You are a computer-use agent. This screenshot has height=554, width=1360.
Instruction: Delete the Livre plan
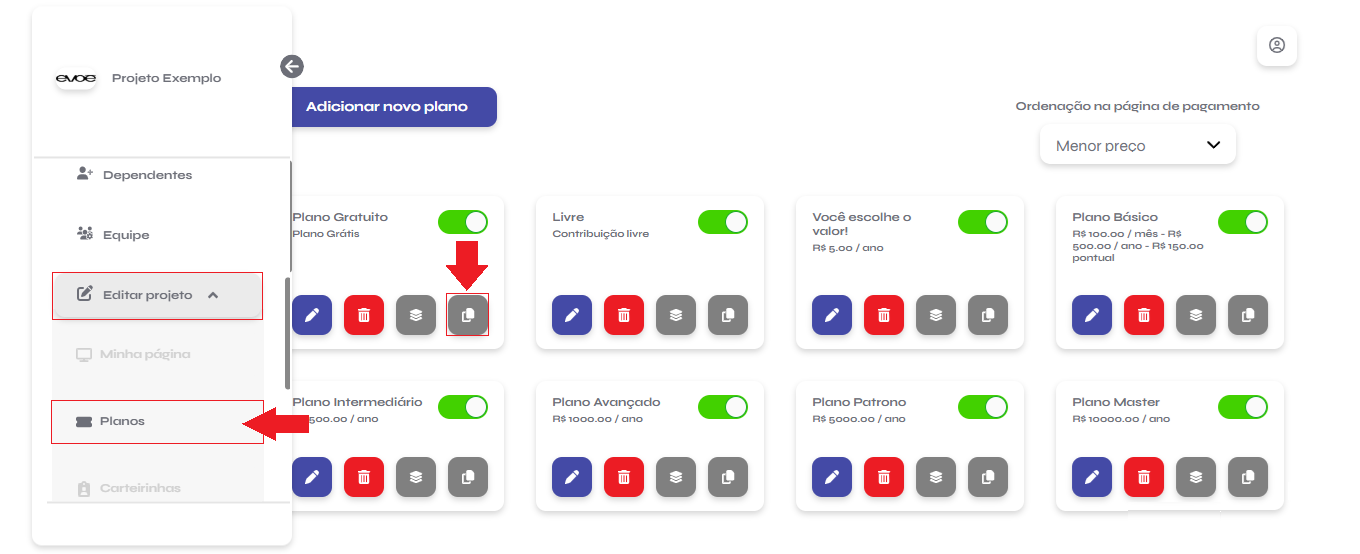tap(624, 315)
